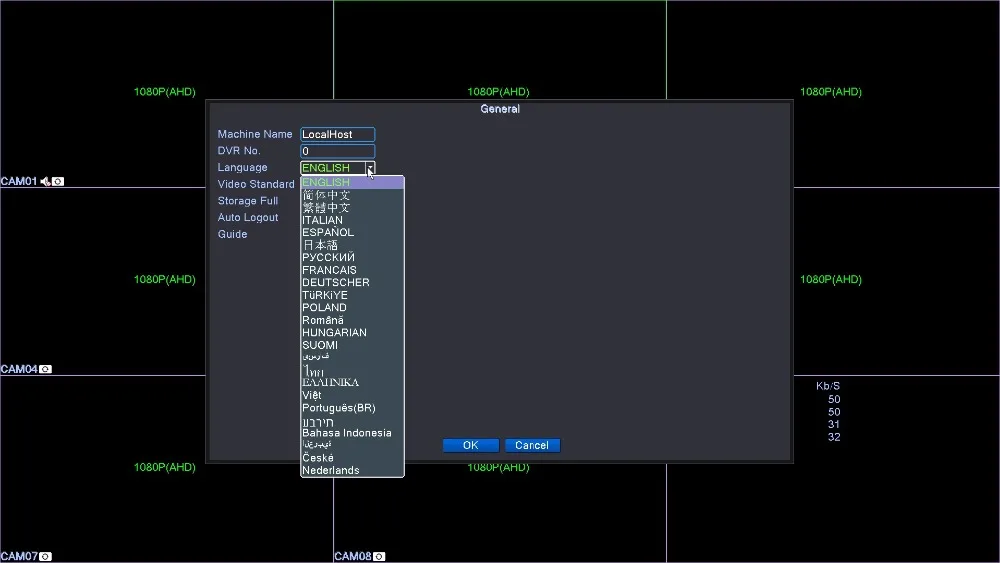Select Simplified Chinese language option
The width and height of the screenshot is (1000, 563).
(x=352, y=195)
